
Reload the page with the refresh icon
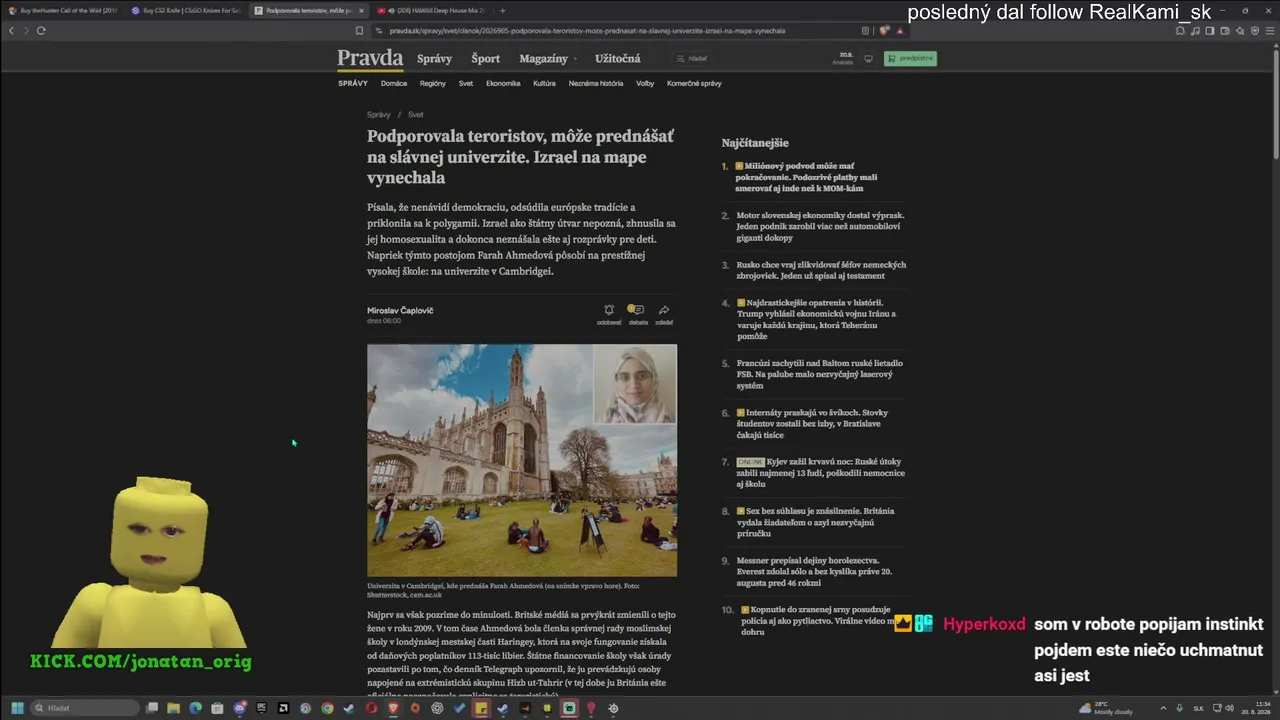[41, 31]
